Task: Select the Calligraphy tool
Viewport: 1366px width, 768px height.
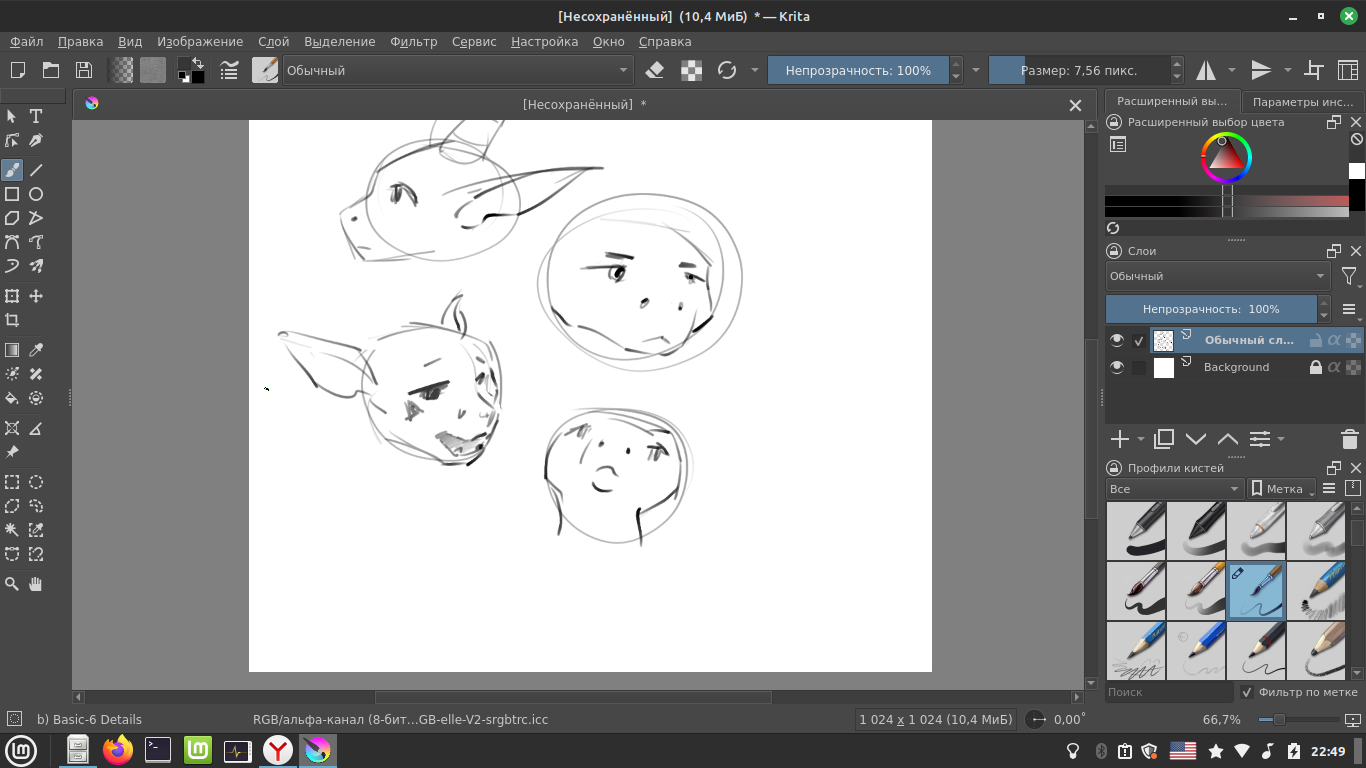Action: [36, 140]
